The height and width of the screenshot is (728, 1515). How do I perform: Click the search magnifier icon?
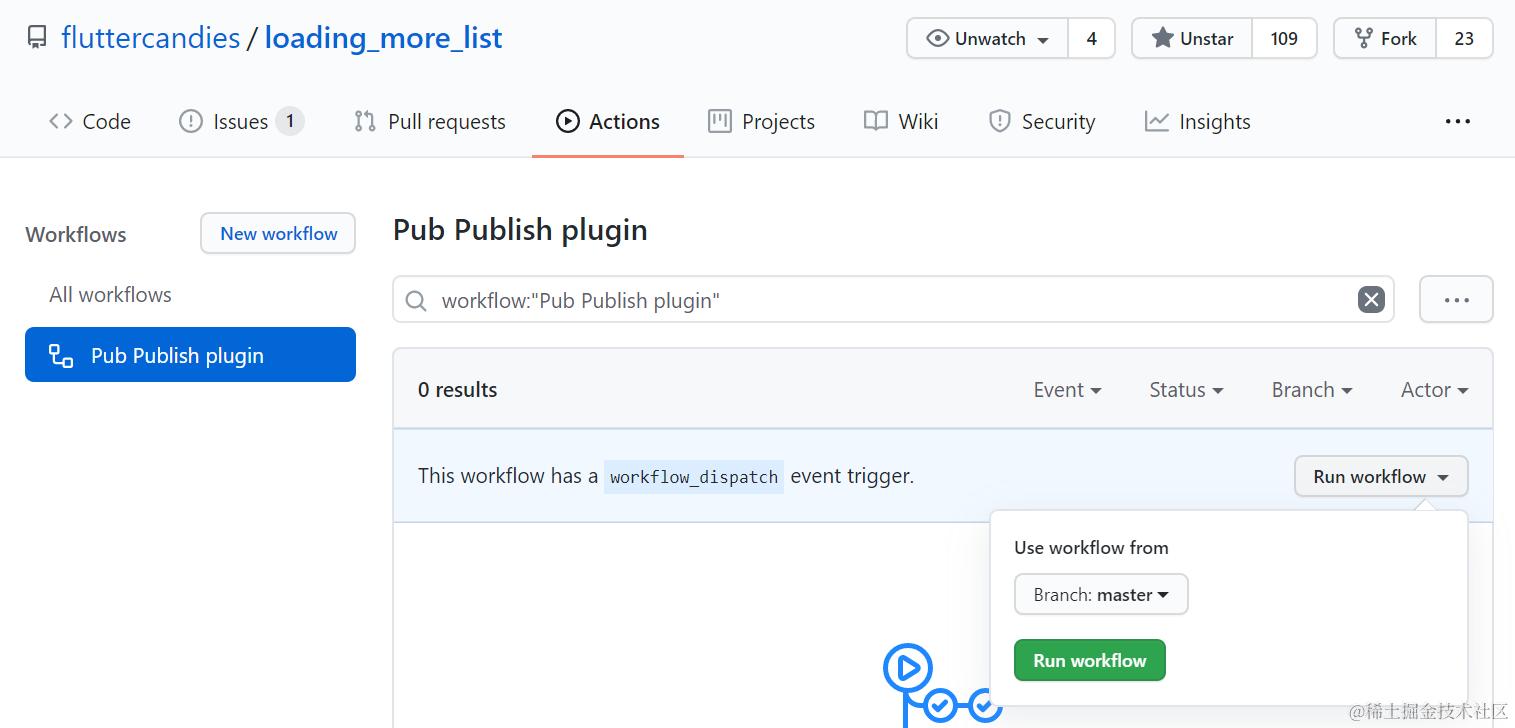(x=415, y=300)
